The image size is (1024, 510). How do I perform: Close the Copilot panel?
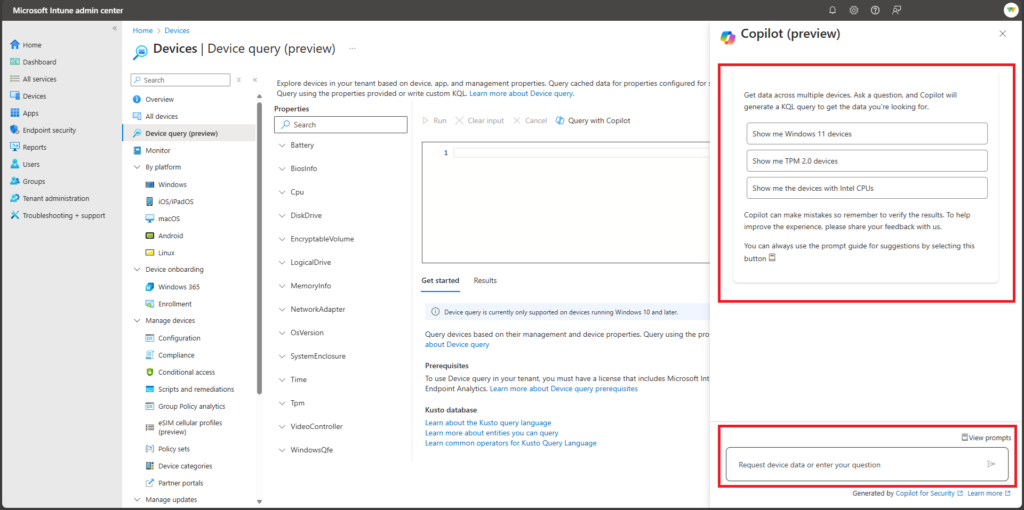tap(1002, 34)
